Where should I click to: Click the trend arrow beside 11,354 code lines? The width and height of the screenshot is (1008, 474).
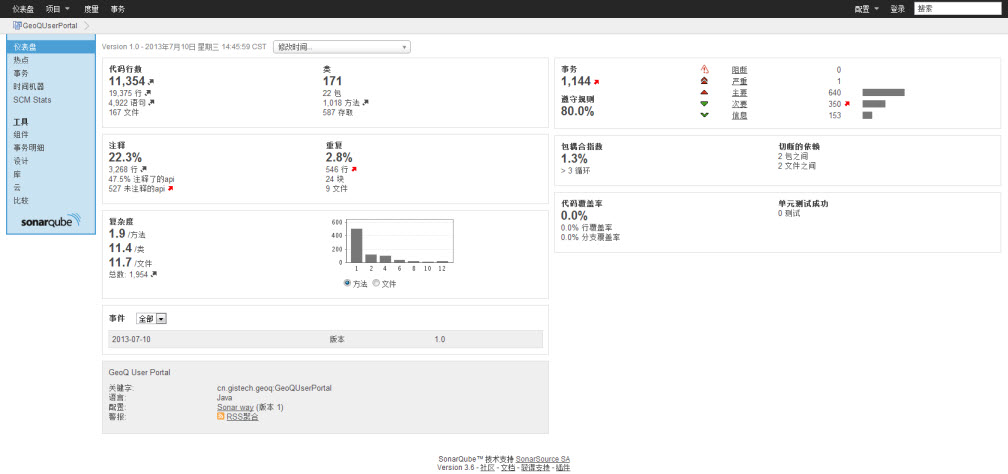[150, 82]
